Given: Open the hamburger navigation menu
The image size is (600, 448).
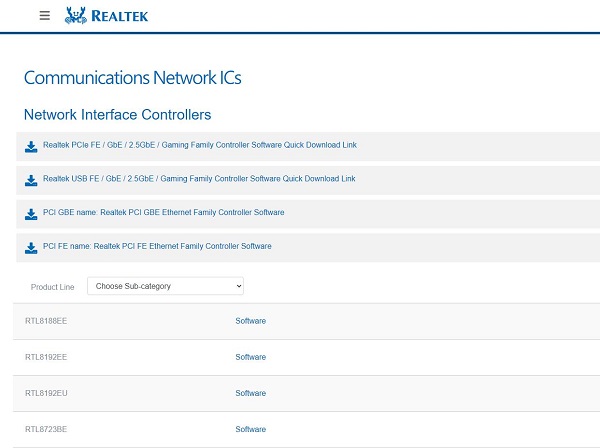Looking at the screenshot, I should 45,16.
